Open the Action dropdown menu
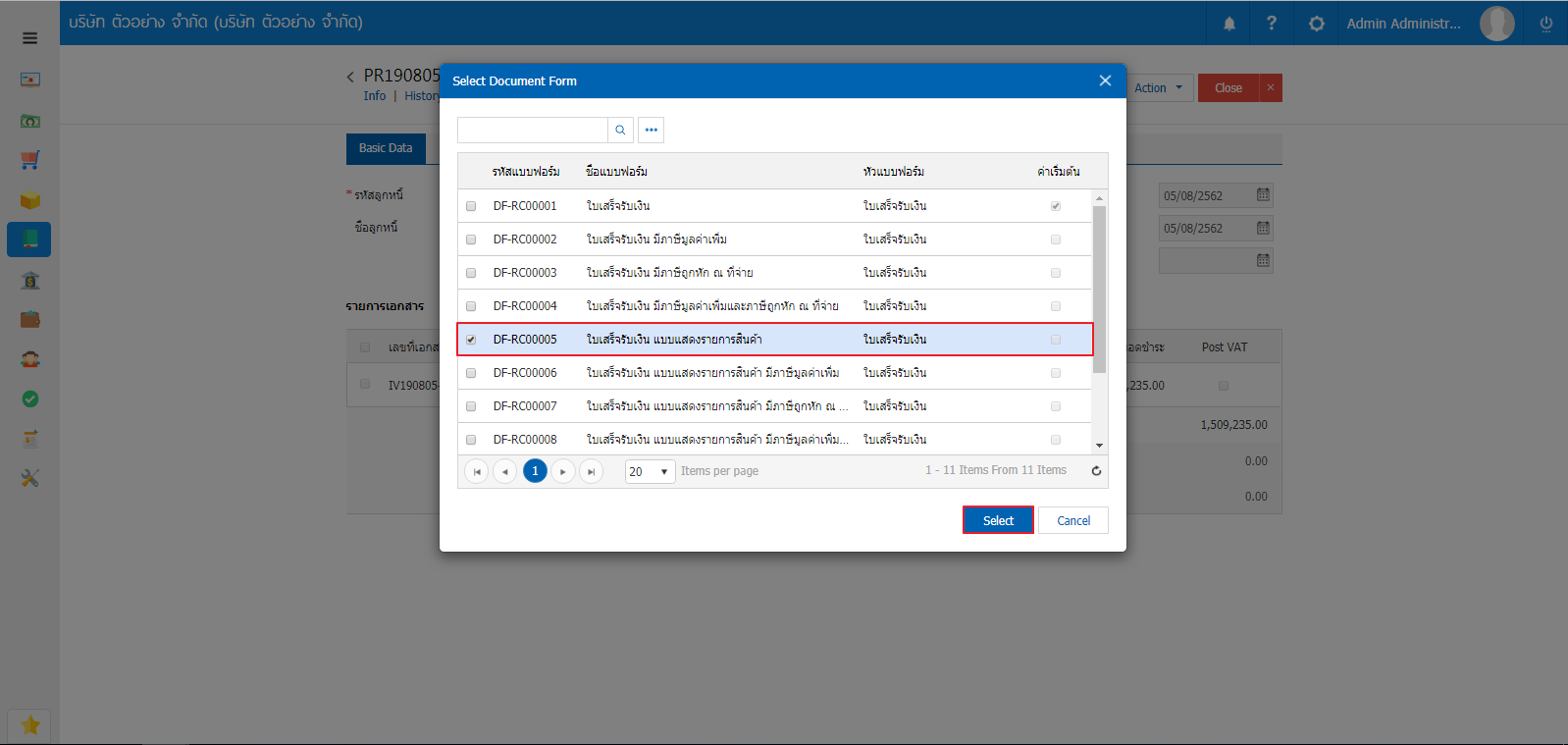 [x=1159, y=88]
